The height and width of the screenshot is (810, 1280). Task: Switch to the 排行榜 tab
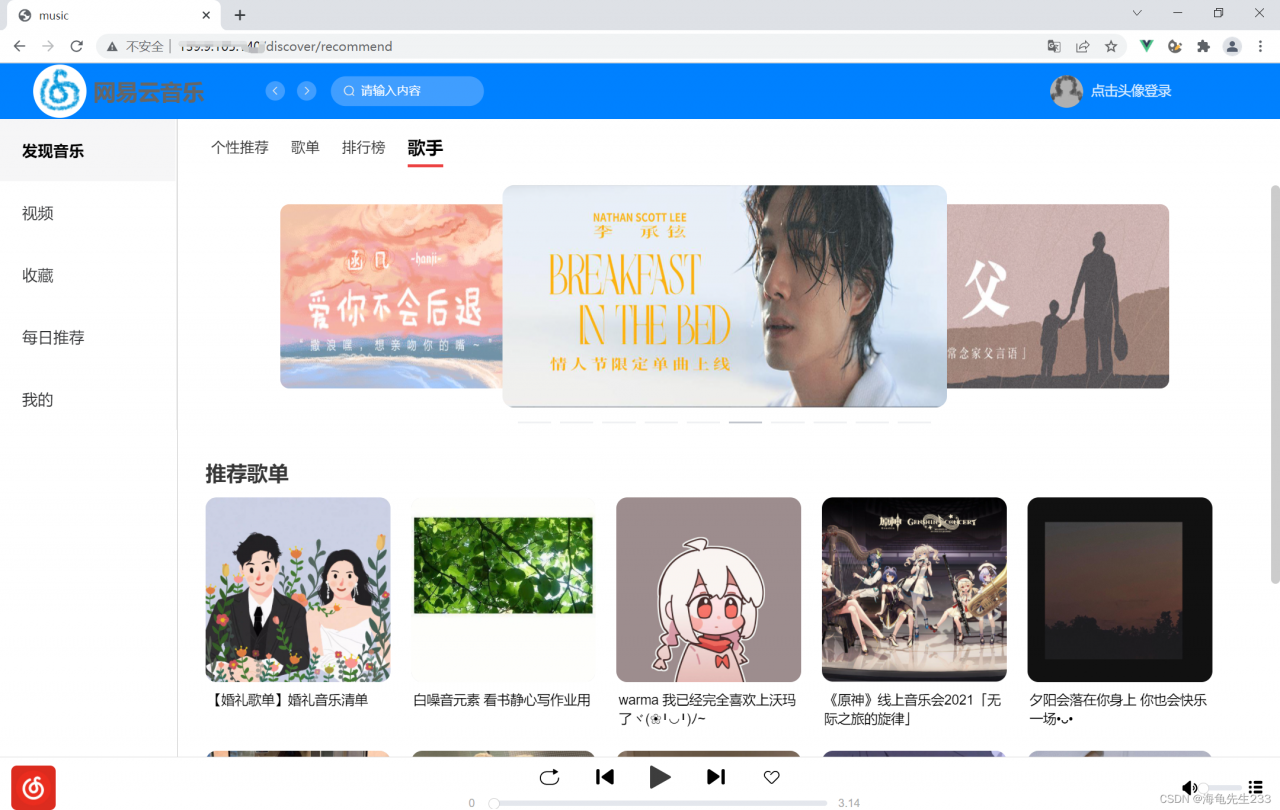364,147
